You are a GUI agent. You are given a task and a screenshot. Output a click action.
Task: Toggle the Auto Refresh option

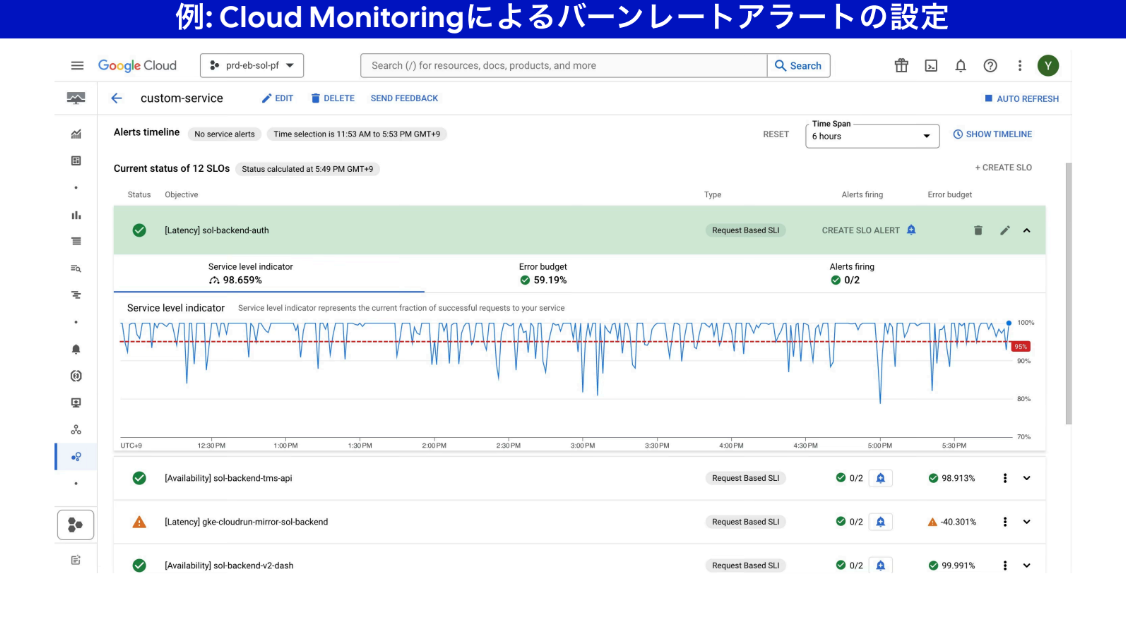point(1021,99)
